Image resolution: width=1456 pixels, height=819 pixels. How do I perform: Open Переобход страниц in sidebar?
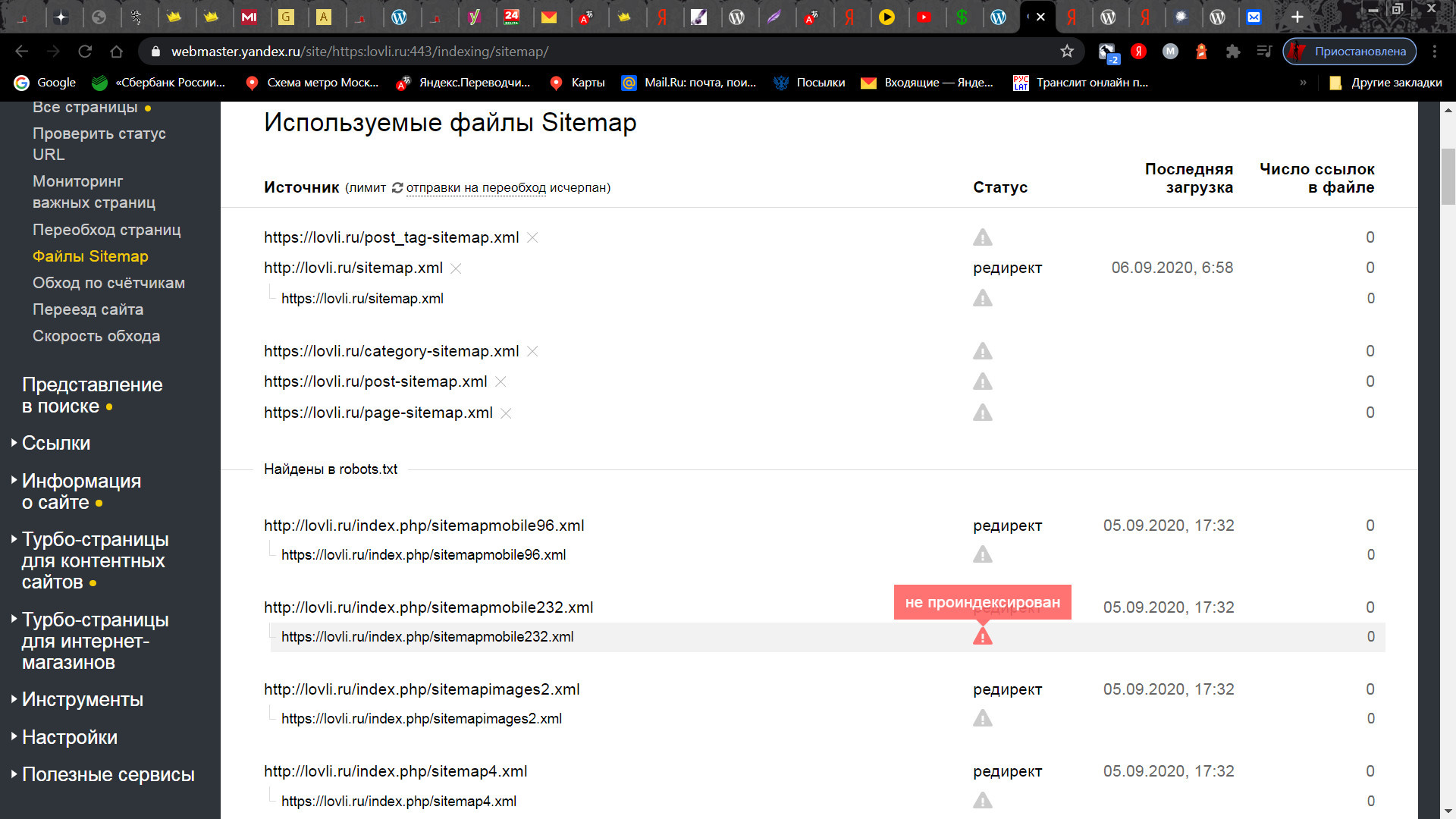[106, 230]
